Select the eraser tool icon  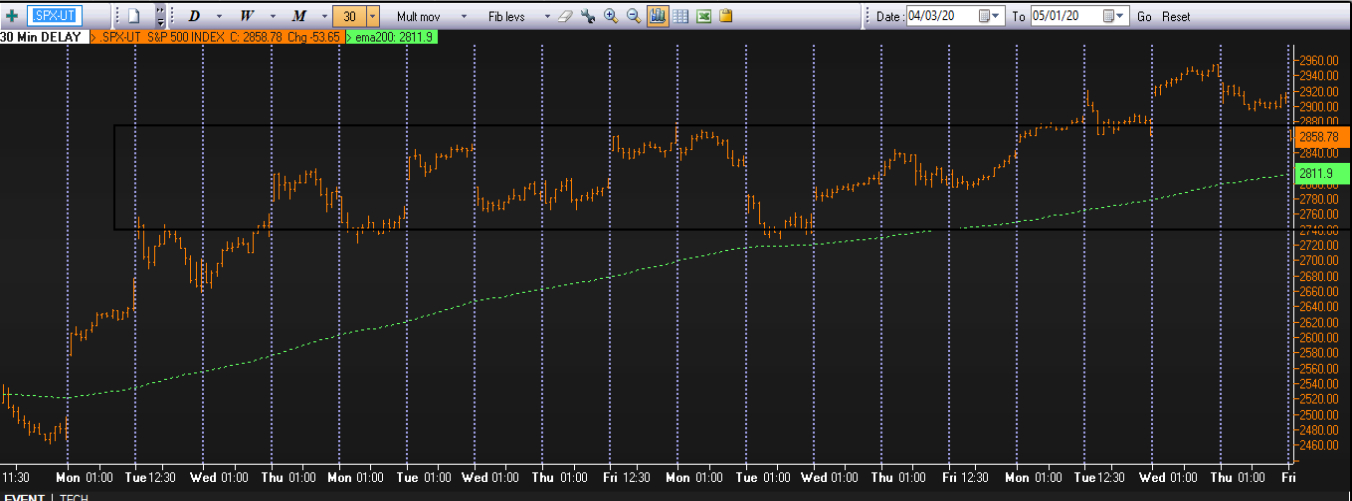[566, 16]
